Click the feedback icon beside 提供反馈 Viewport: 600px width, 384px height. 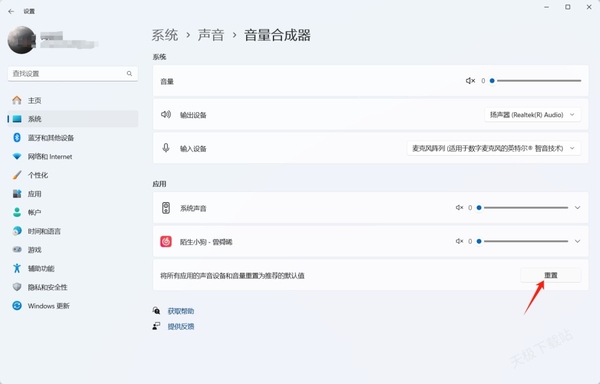pos(156,326)
